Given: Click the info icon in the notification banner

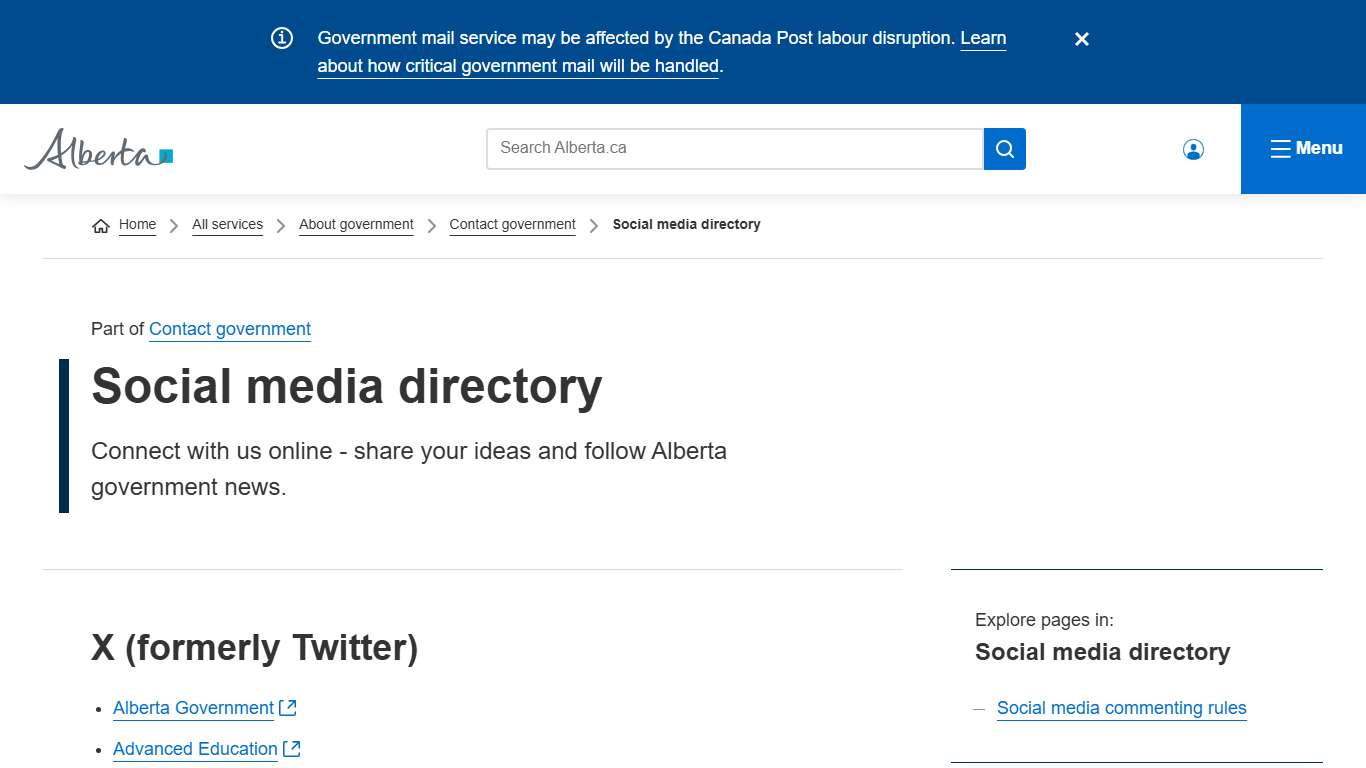Looking at the screenshot, I should (281, 37).
